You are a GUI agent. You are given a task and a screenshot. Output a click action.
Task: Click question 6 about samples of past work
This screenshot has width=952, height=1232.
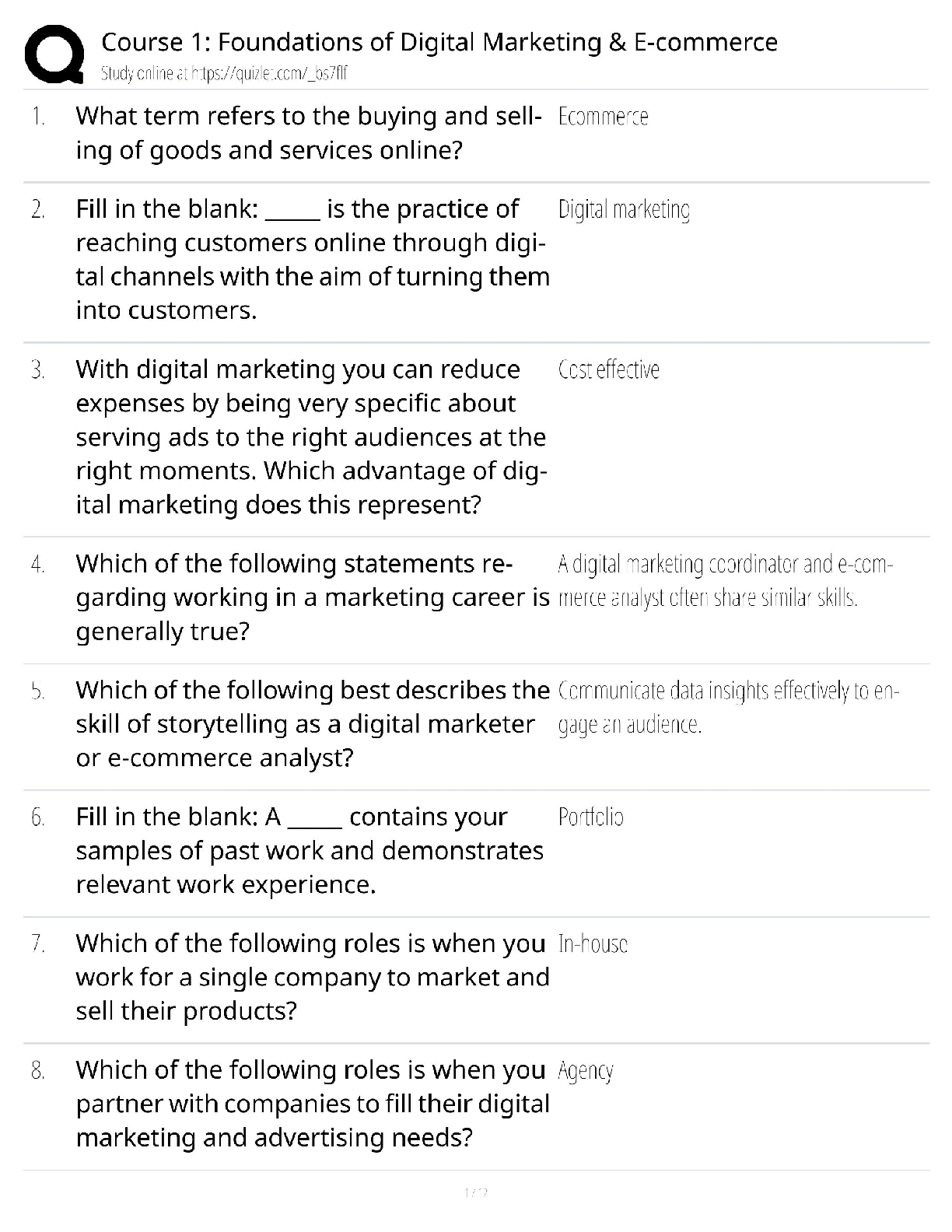click(309, 851)
